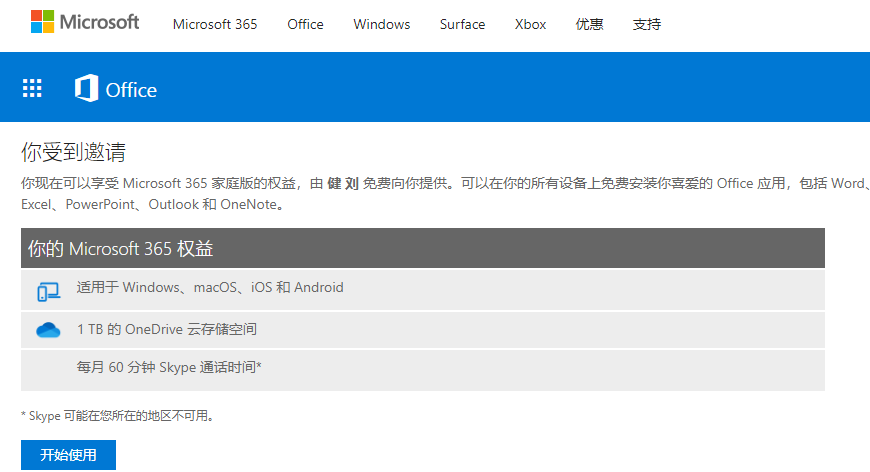
Task: Select Office in the top navigation bar
Action: tap(305, 24)
